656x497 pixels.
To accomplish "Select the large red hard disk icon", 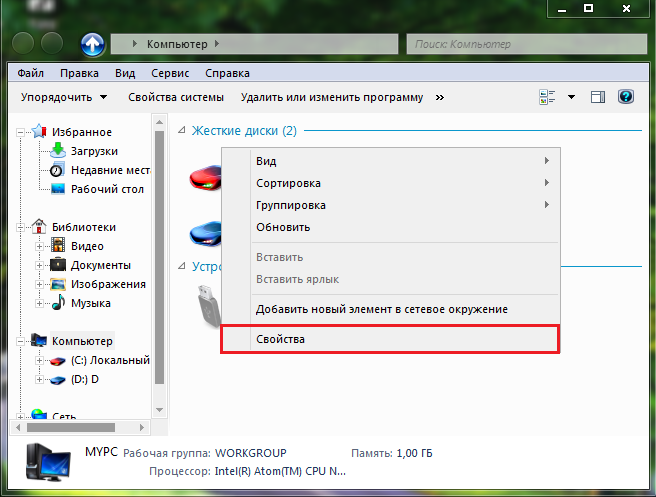I will click(x=205, y=178).
